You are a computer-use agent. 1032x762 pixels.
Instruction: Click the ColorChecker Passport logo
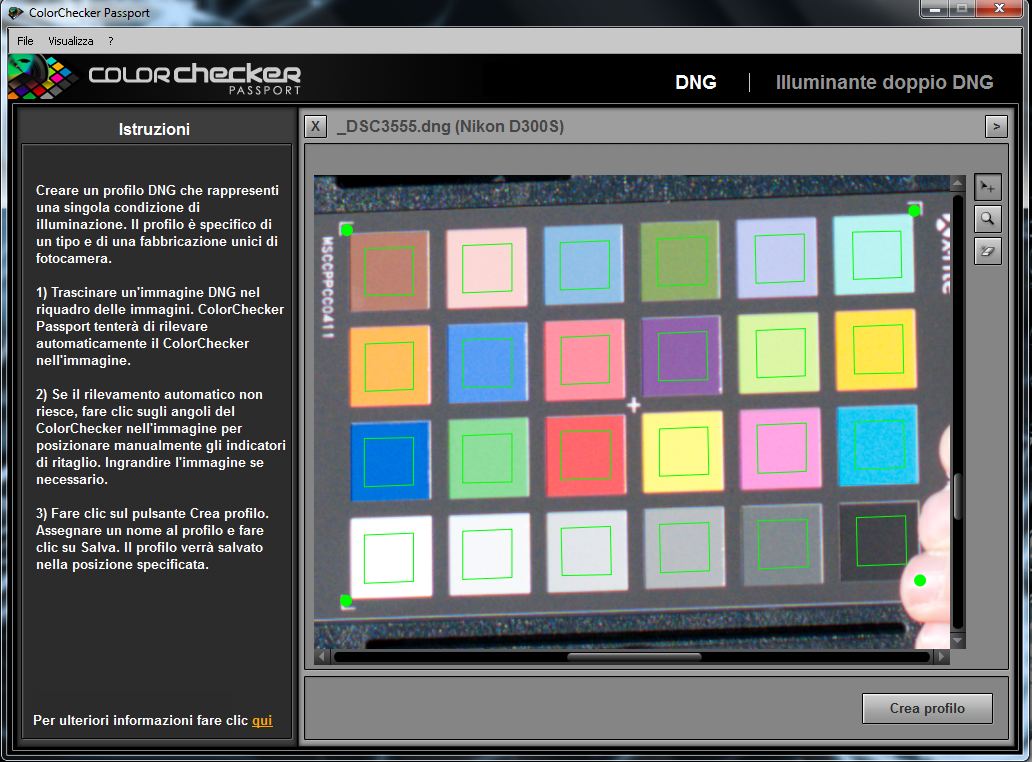(155, 78)
